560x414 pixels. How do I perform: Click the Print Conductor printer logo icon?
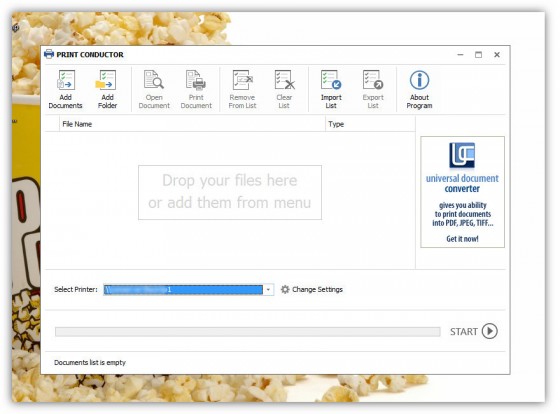(49, 54)
